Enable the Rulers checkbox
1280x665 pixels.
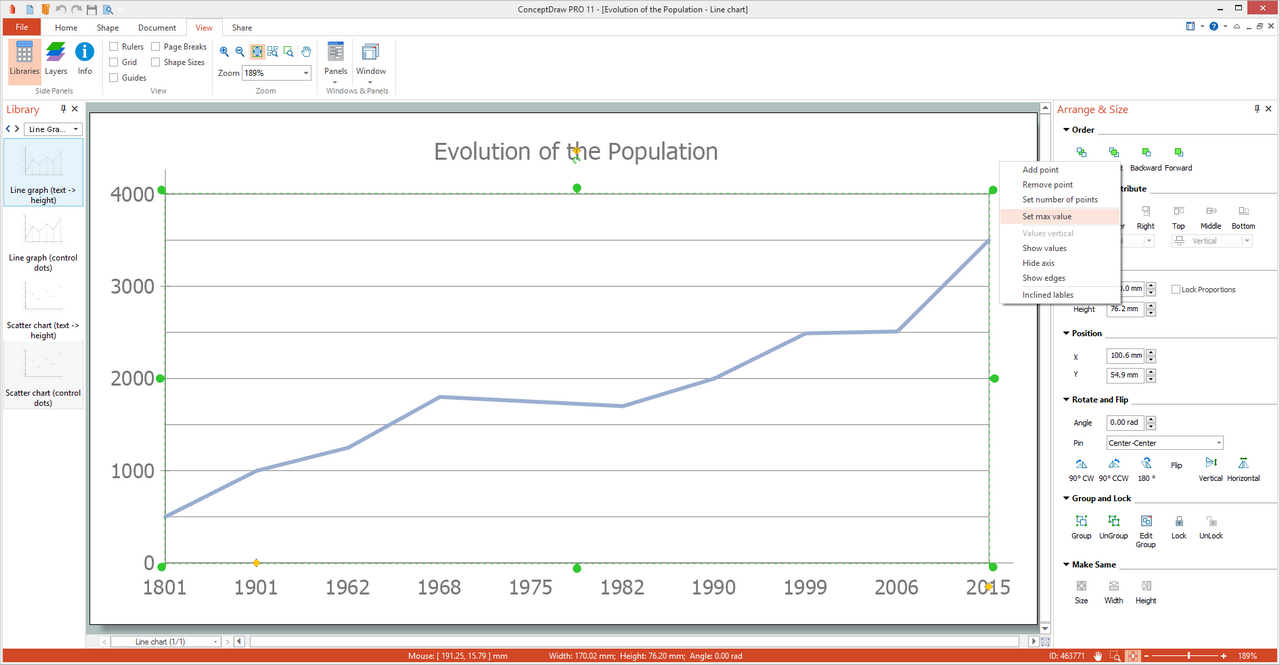pos(114,47)
